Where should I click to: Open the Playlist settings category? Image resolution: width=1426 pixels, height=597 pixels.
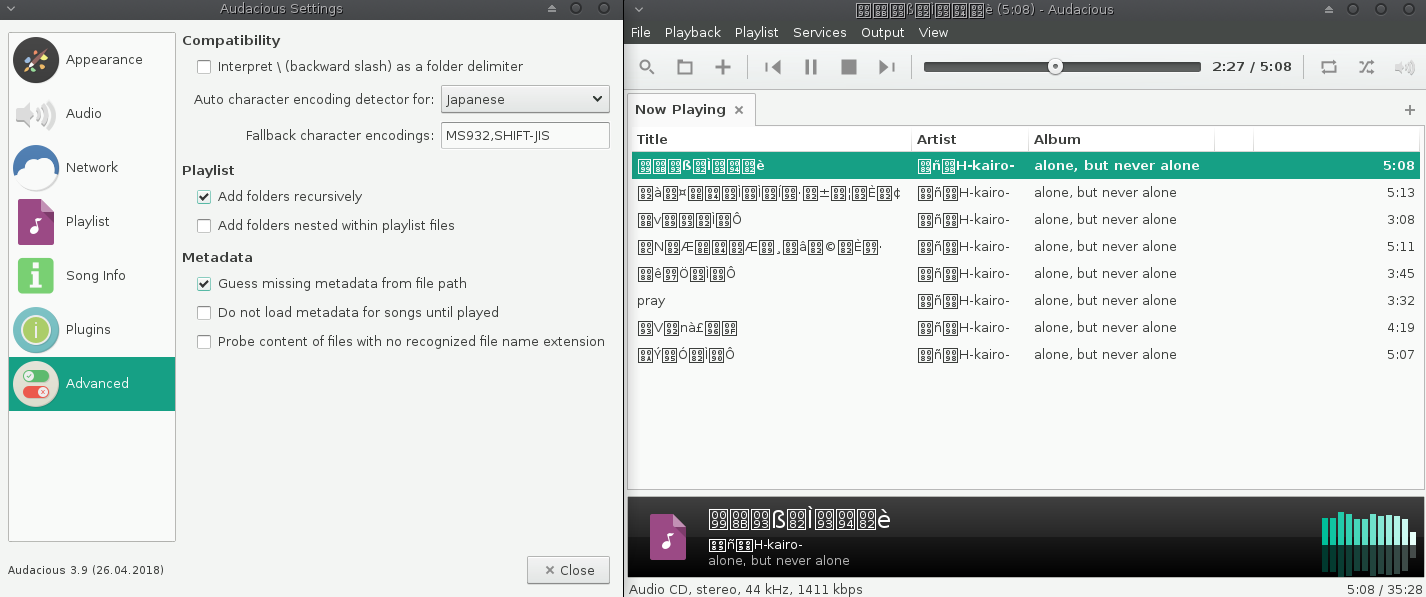[92, 222]
